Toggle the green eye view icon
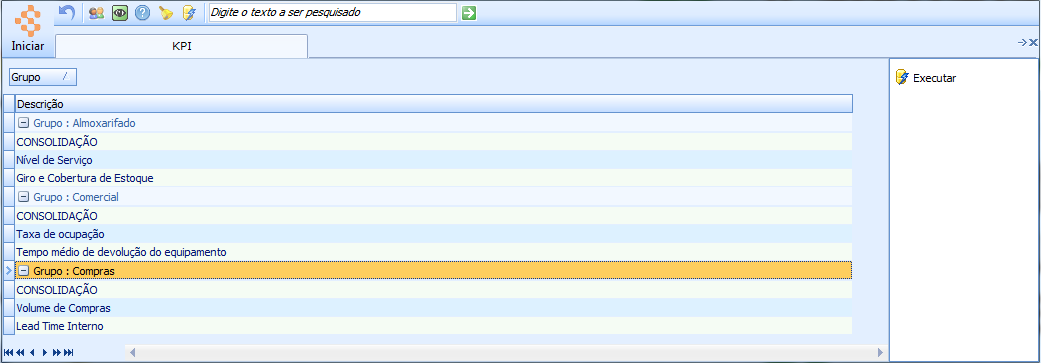This screenshot has width=1041, height=363. click(120, 13)
